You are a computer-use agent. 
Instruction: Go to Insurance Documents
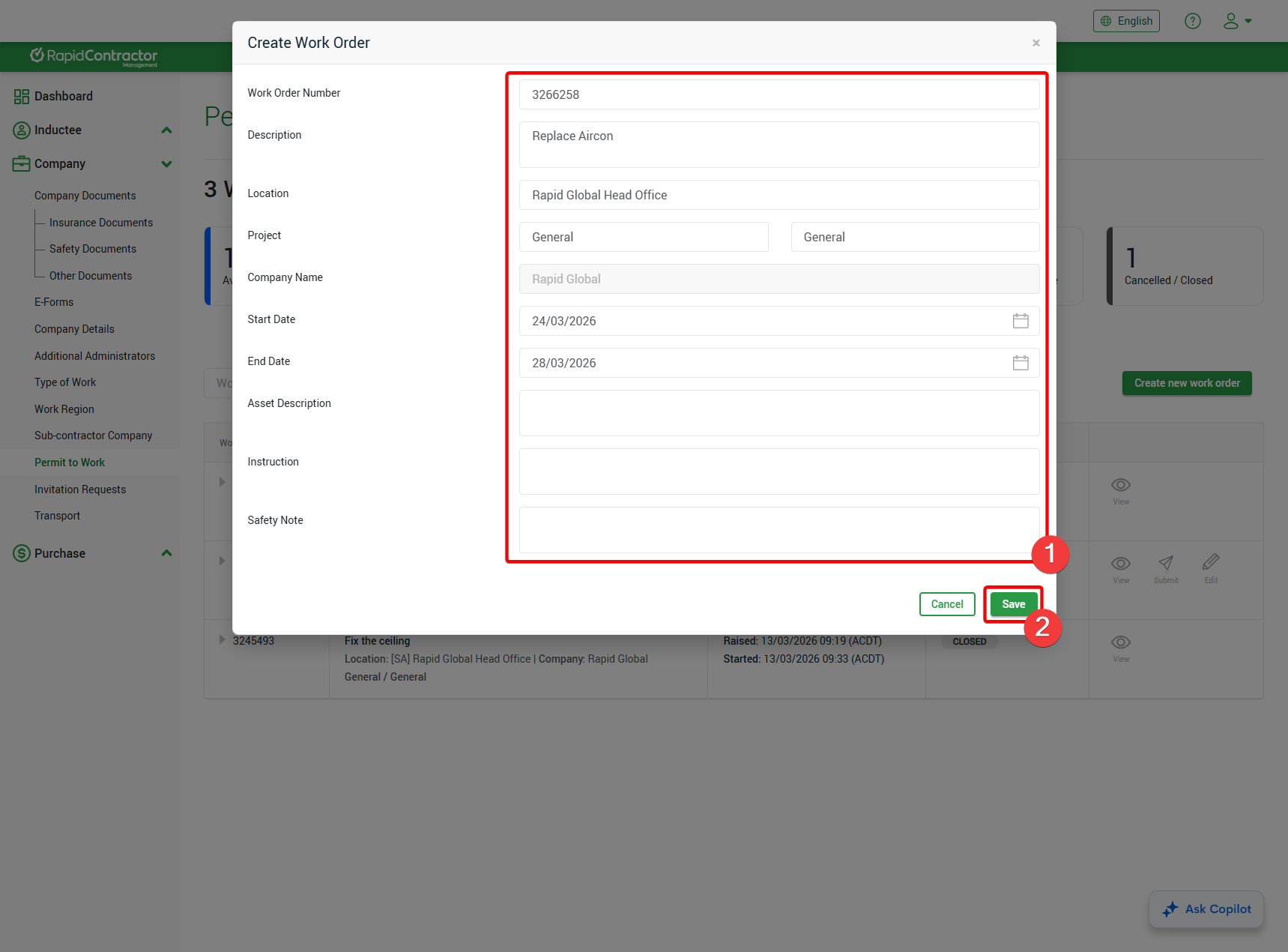(100, 223)
